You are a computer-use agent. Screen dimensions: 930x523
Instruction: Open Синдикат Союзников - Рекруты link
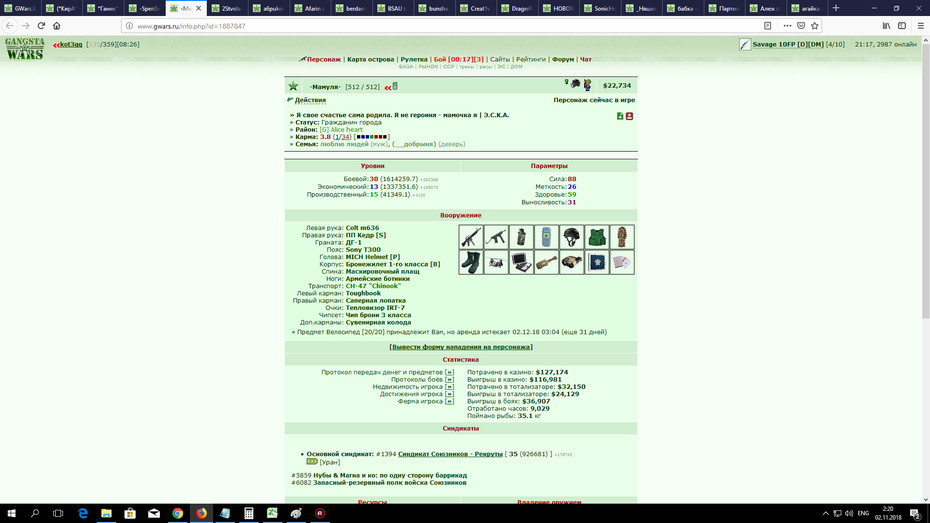(450, 454)
